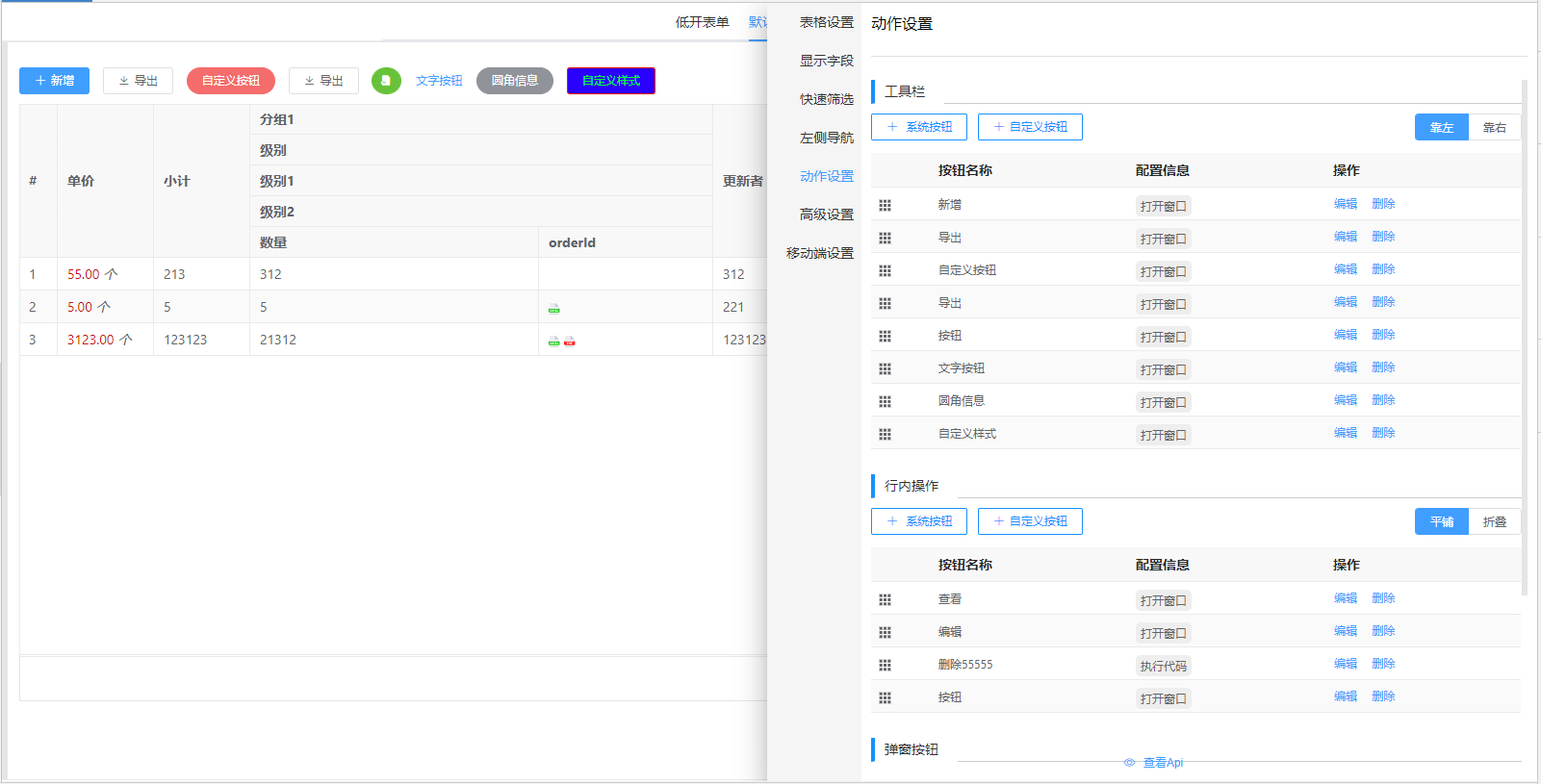
Task: Click drag handle beside 文字按钮 row
Action: coord(885,368)
